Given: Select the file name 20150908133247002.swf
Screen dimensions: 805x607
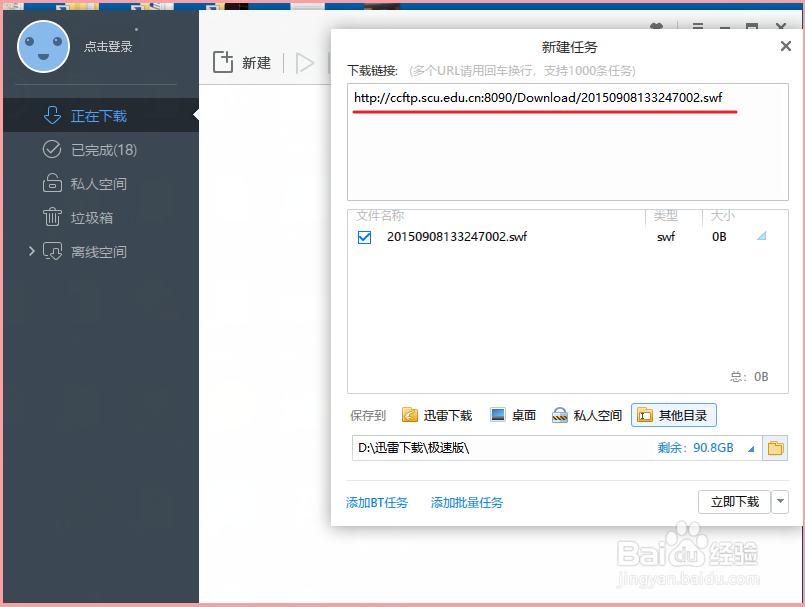Looking at the screenshot, I should coord(456,237).
